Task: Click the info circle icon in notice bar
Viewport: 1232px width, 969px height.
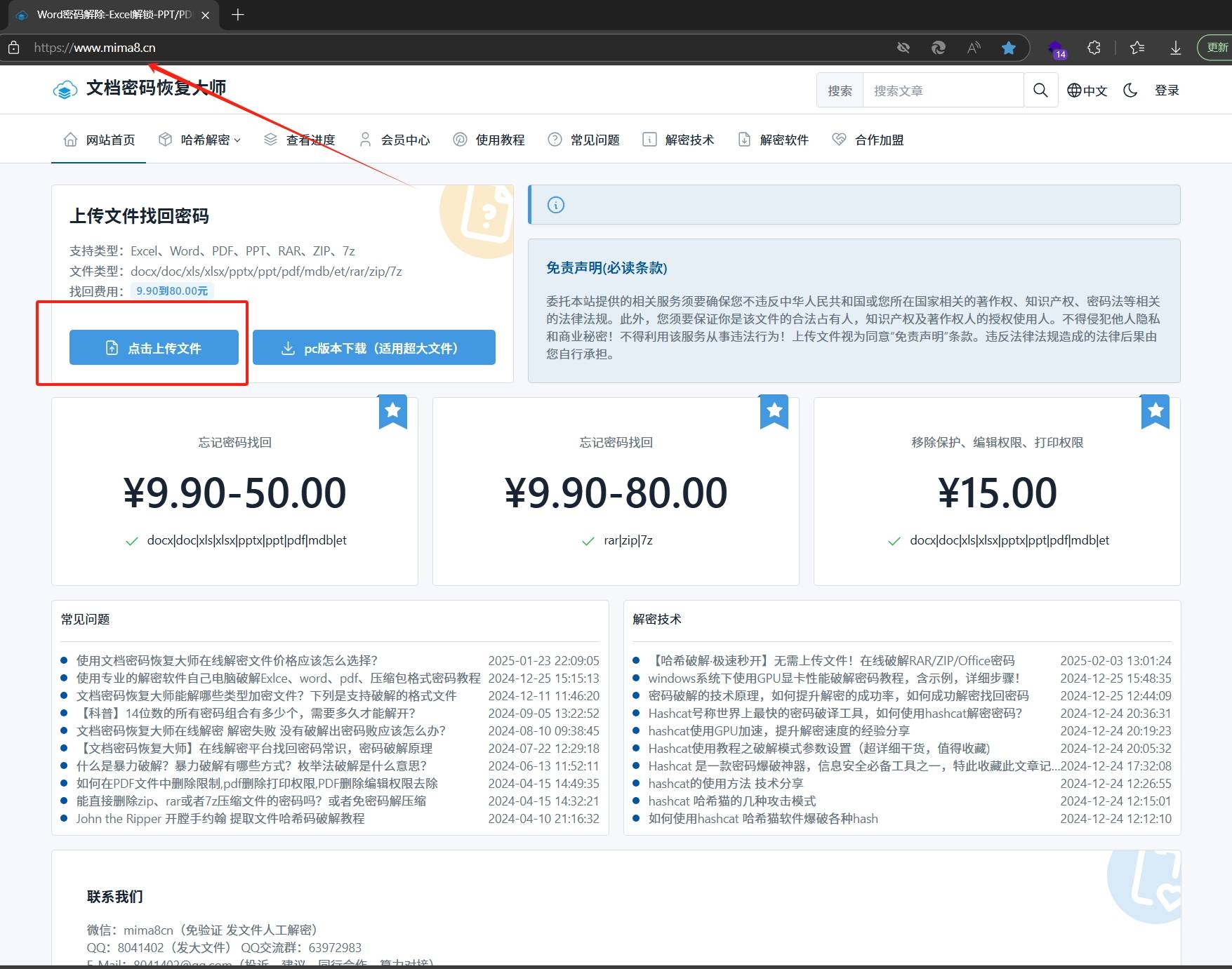Action: (x=556, y=205)
